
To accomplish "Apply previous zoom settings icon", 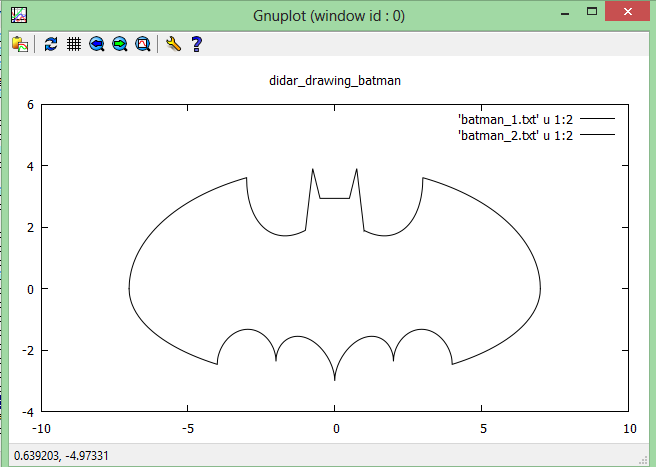I will pyautogui.click(x=97, y=44).
